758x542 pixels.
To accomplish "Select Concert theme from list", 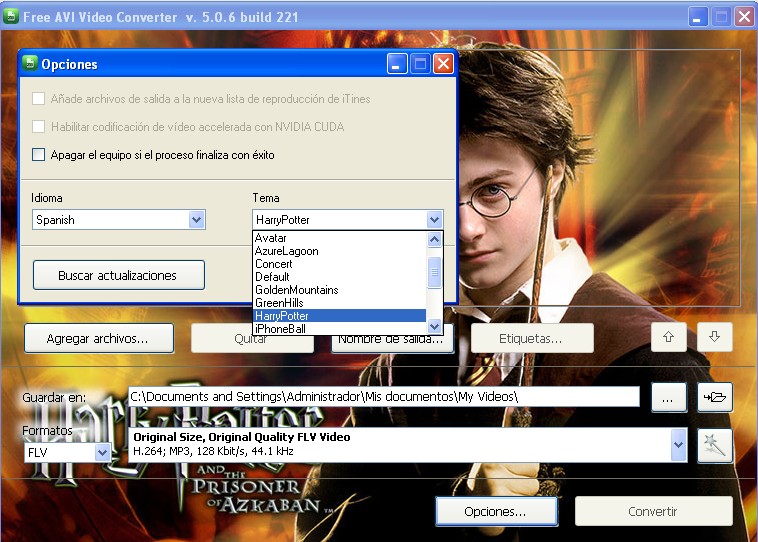I will tap(339, 264).
